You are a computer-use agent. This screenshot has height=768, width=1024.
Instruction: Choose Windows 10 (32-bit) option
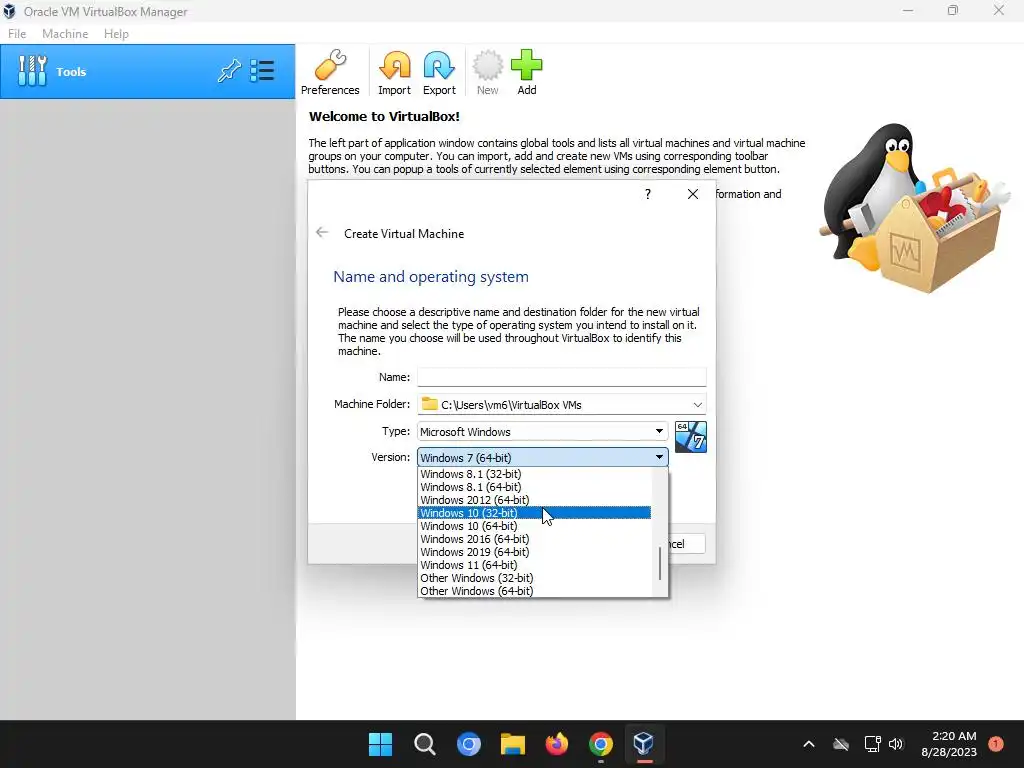point(534,513)
